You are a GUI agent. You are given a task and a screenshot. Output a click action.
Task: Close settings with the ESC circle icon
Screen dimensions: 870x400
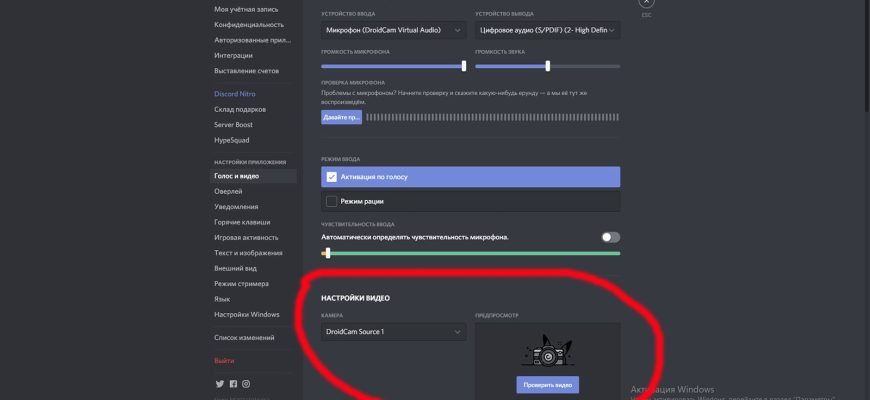coord(646,4)
